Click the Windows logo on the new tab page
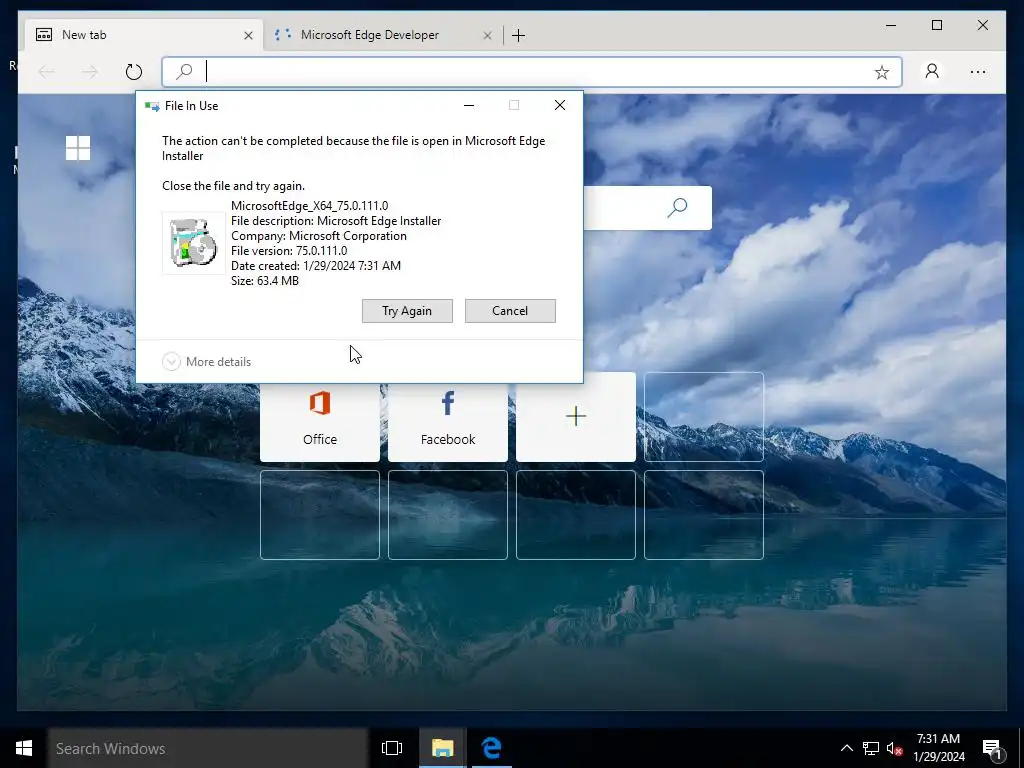 [78, 148]
